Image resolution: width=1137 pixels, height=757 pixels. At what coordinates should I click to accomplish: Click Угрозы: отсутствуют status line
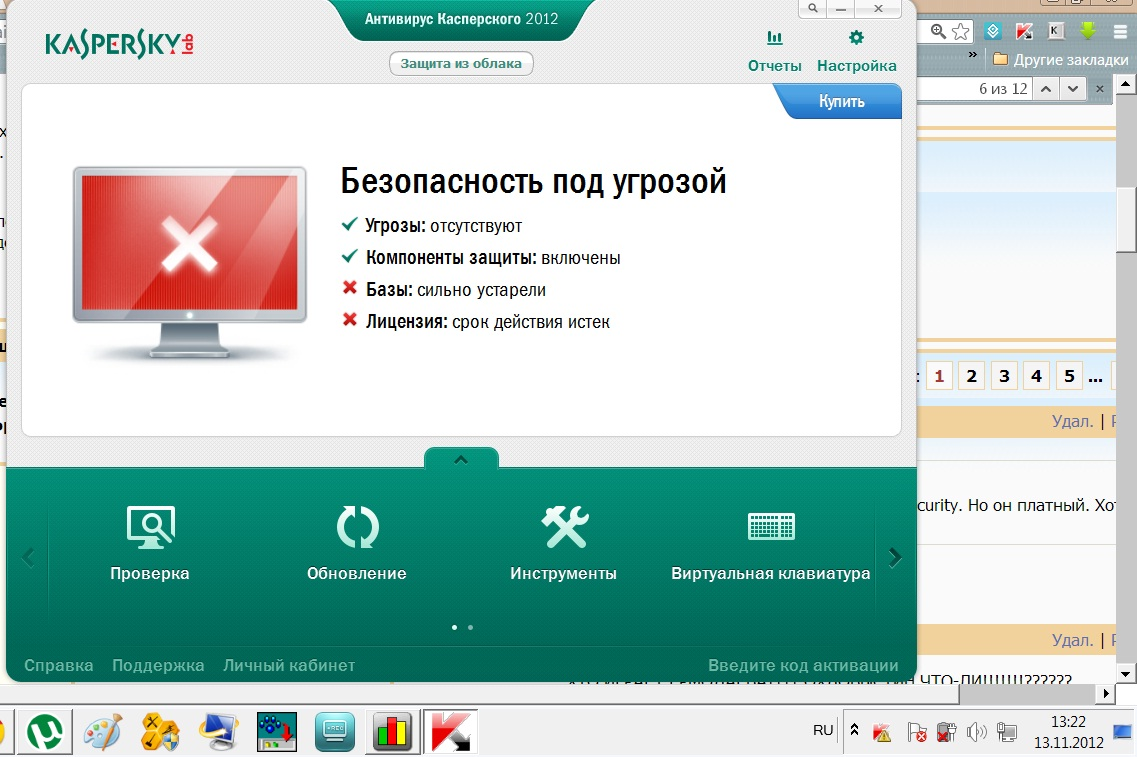pyautogui.click(x=431, y=226)
